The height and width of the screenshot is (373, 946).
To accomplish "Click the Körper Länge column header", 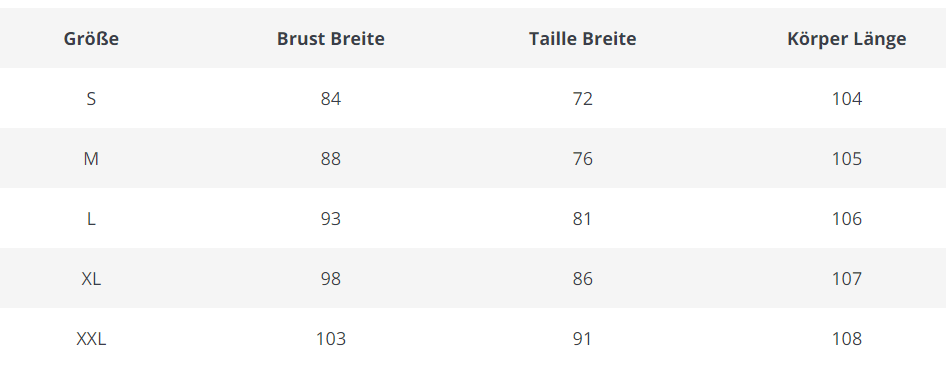I will [846, 39].
